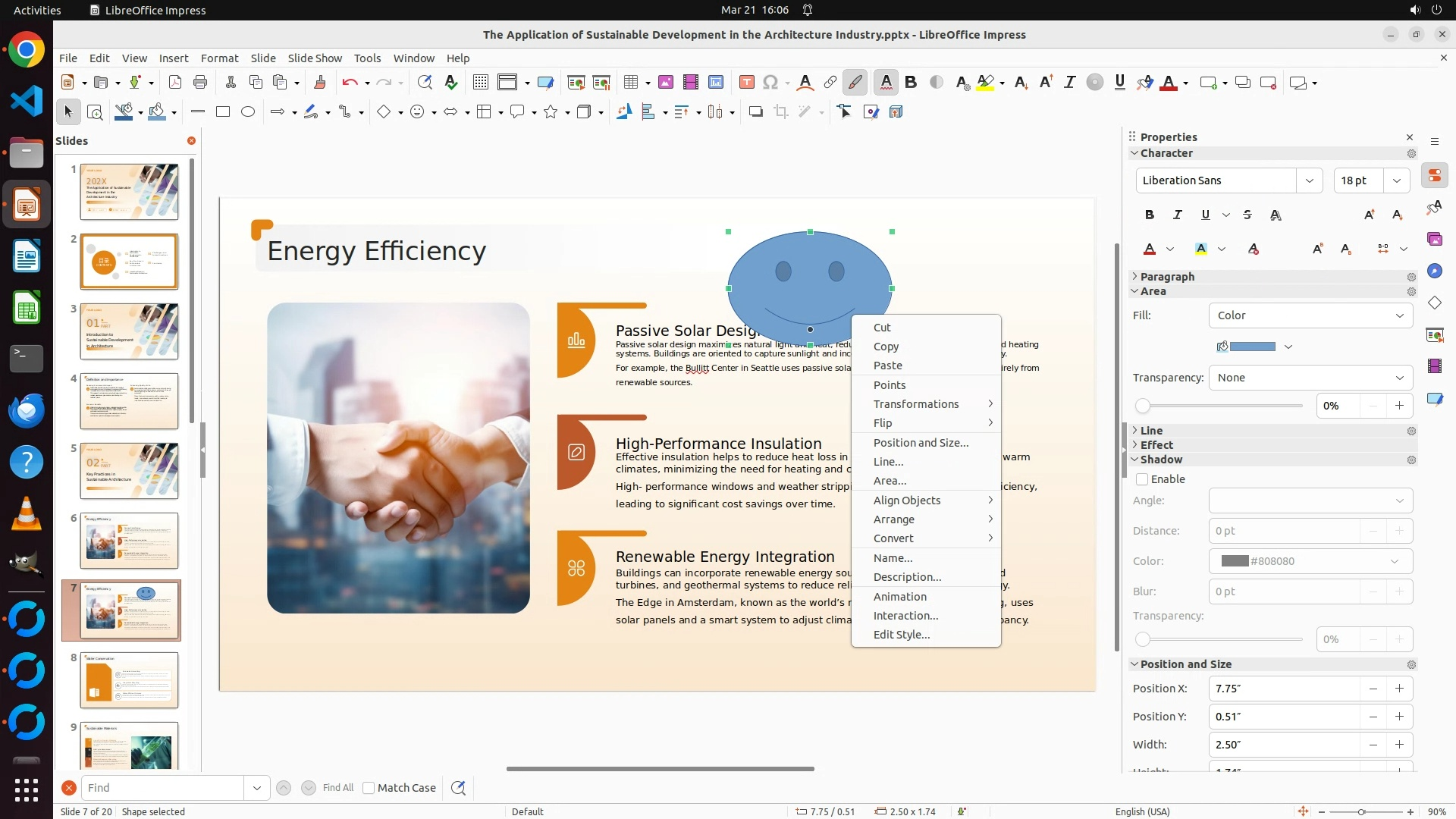This screenshot has height=819, width=1456.
Task: Expand the Line section in sidebar
Action: point(1151,431)
